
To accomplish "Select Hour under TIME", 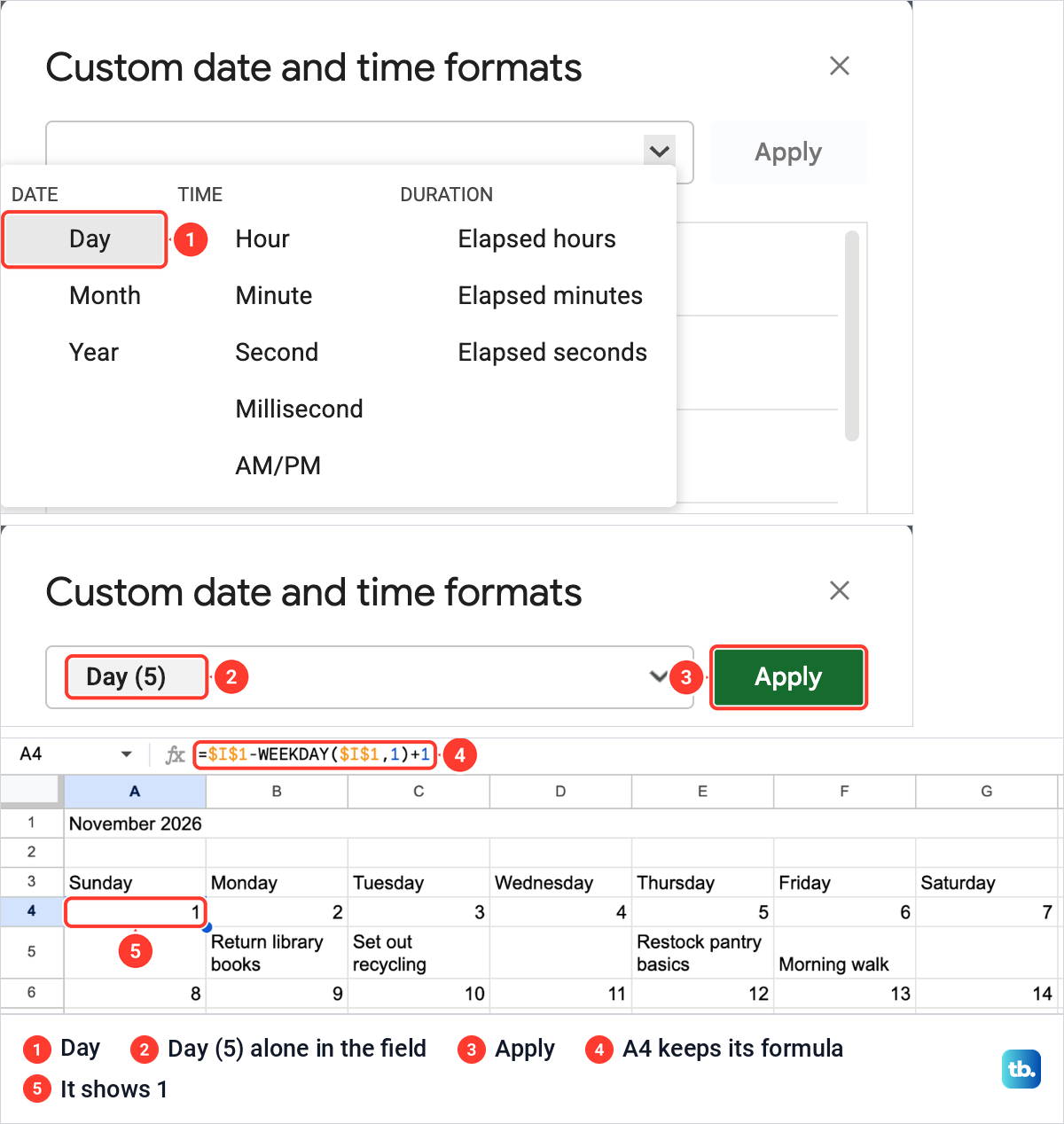I will click(262, 239).
